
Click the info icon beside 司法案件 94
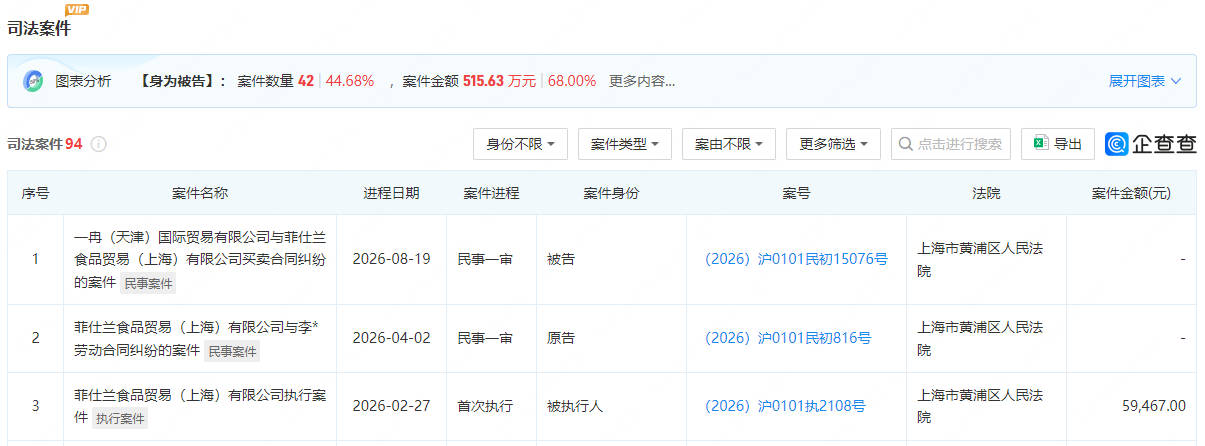tap(98, 144)
